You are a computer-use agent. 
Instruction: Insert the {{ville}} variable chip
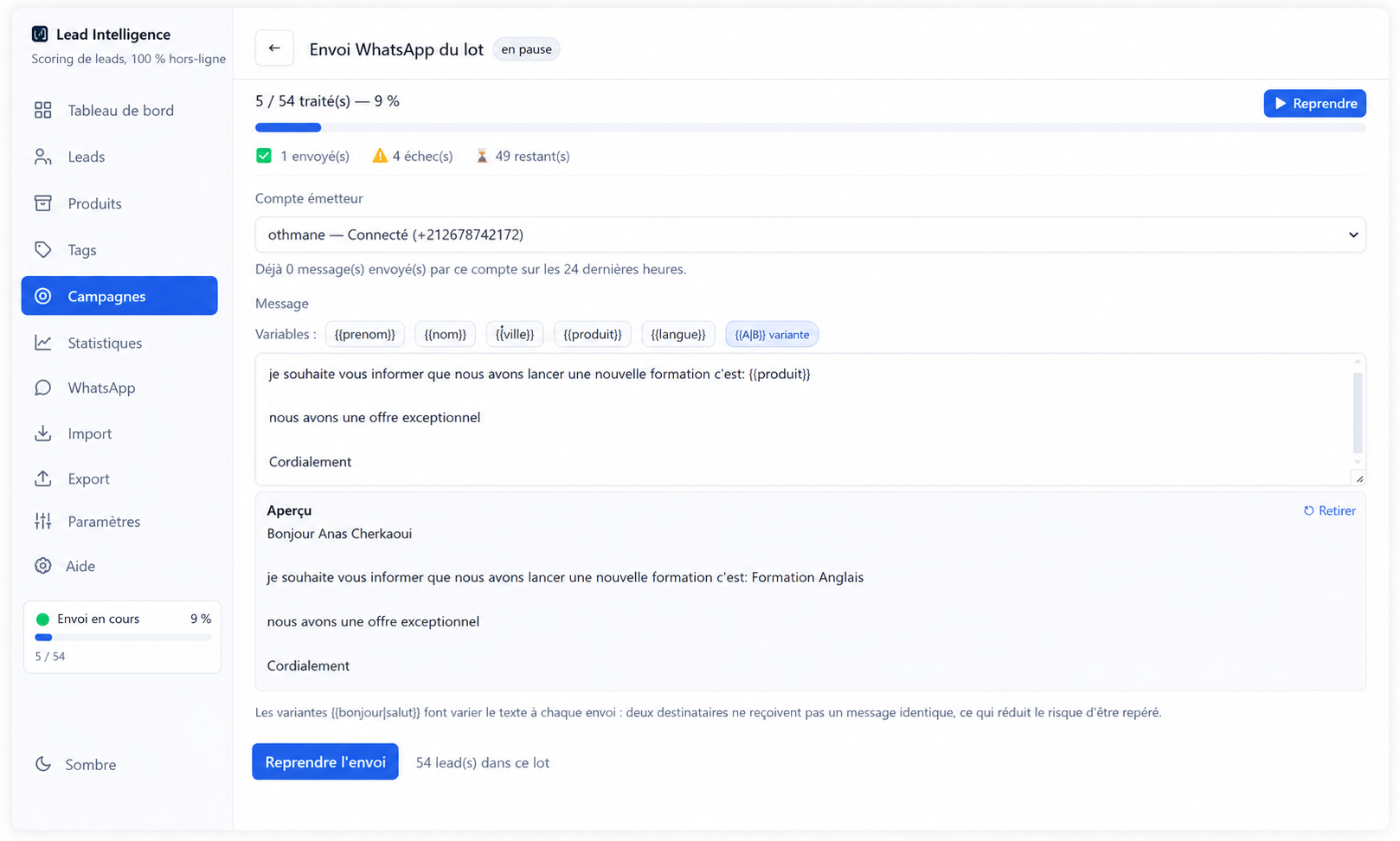coord(515,334)
